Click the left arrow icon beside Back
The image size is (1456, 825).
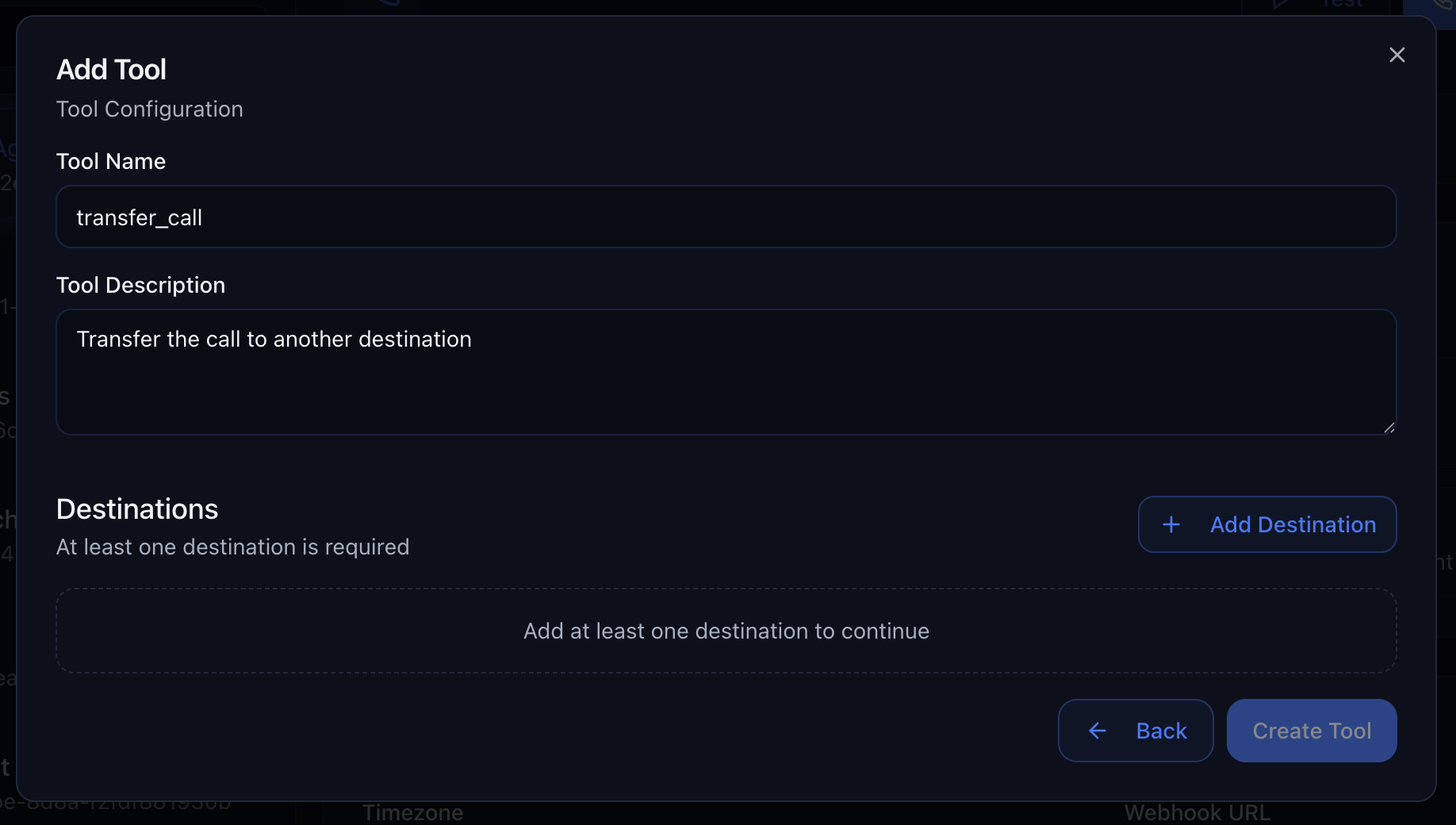click(x=1097, y=731)
